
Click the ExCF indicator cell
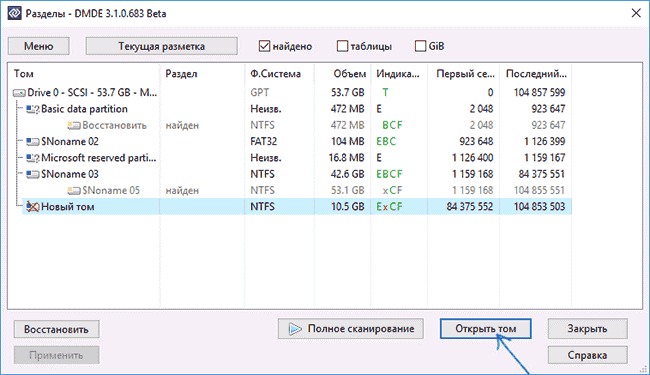click(389, 206)
